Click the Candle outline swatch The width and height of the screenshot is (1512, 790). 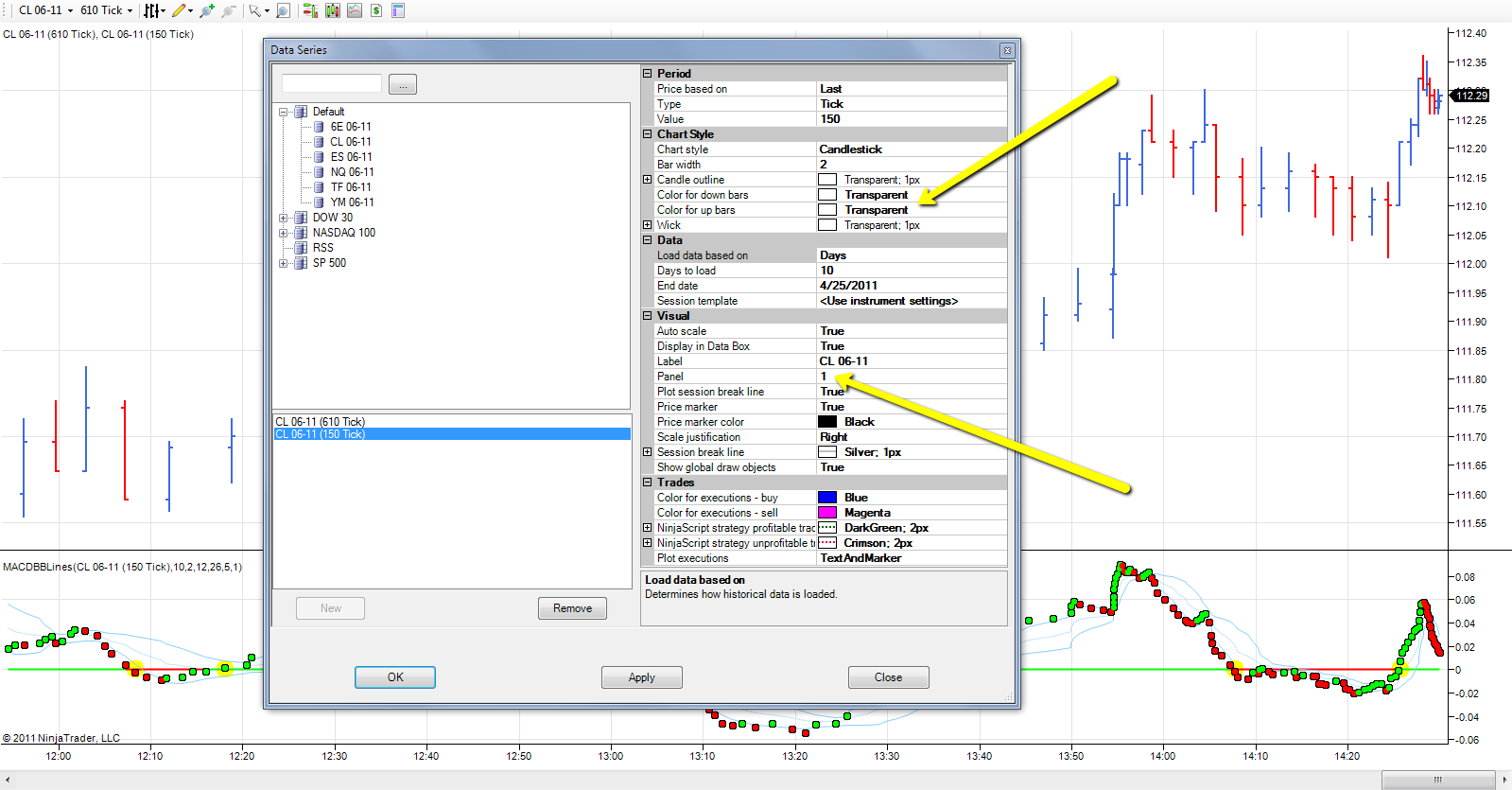pyautogui.click(x=827, y=180)
